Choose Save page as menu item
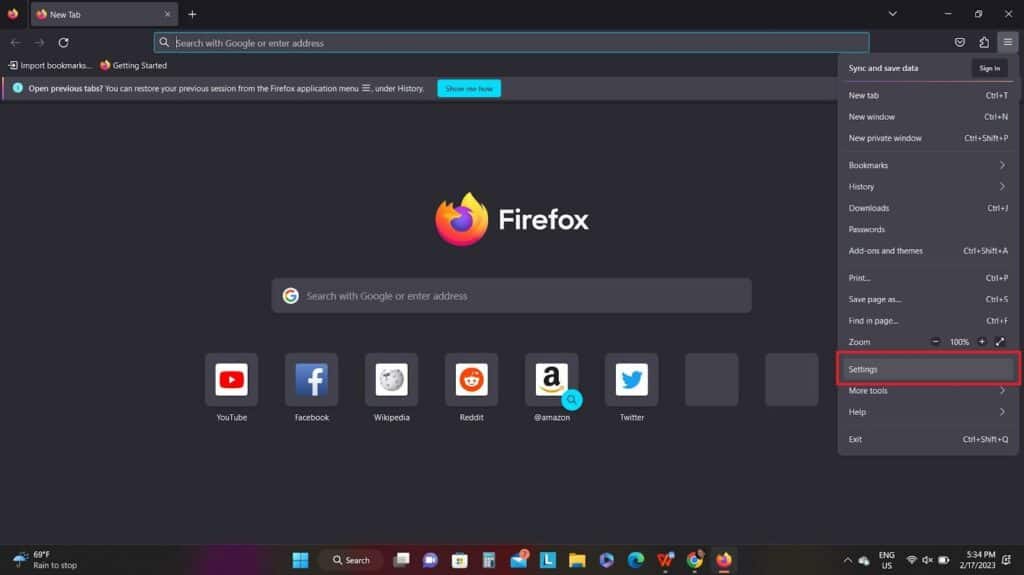This screenshot has height=575, width=1024. tap(927, 299)
